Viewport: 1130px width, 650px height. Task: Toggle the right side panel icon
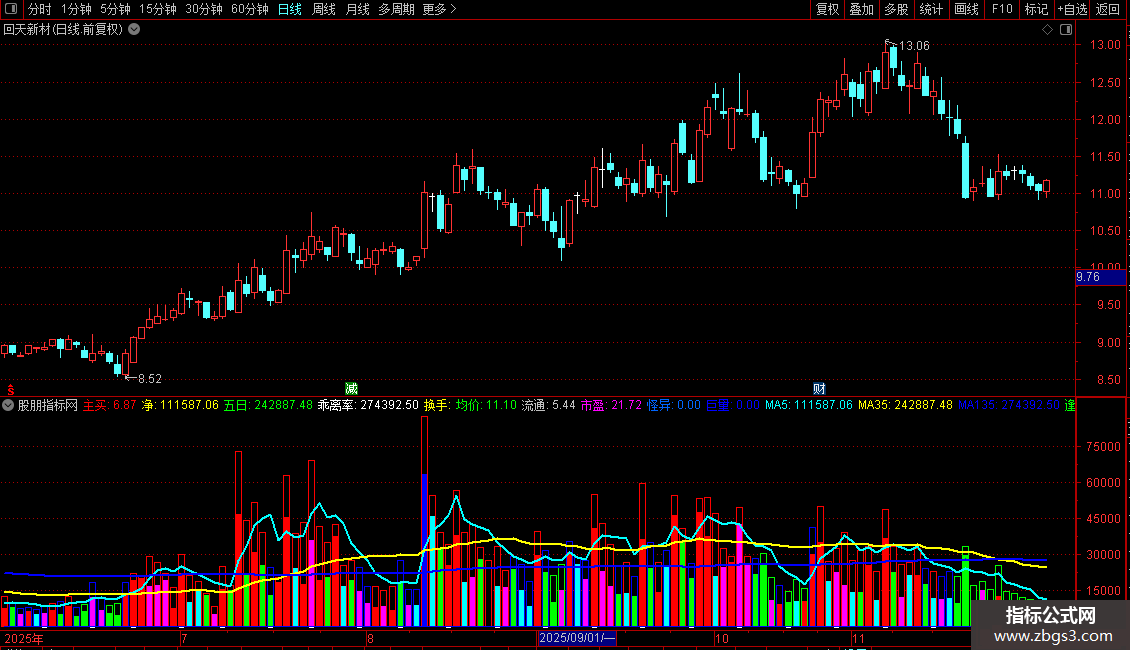(x=1066, y=30)
